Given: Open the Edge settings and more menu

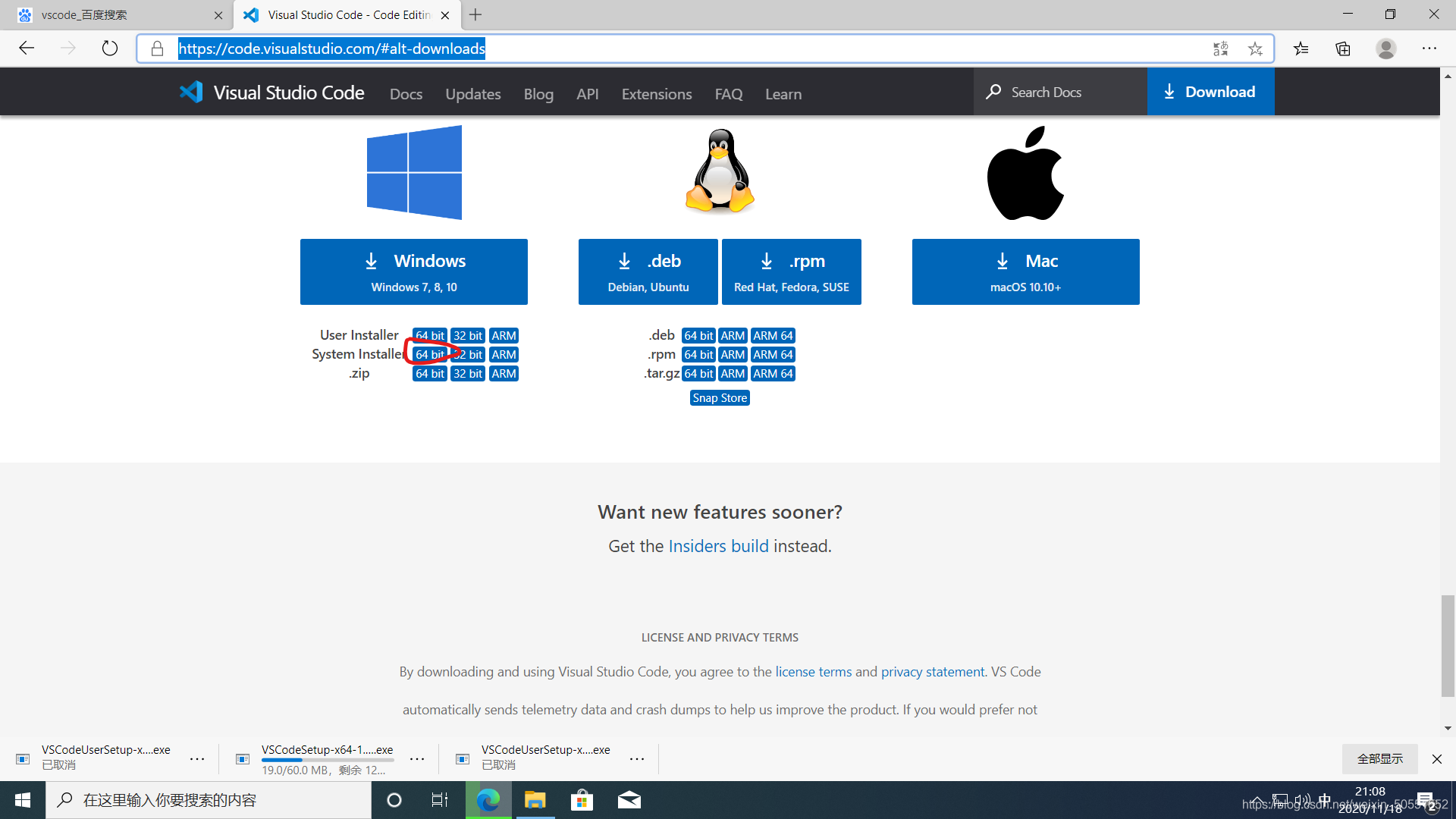Looking at the screenshot, I should click(1429, 49).
